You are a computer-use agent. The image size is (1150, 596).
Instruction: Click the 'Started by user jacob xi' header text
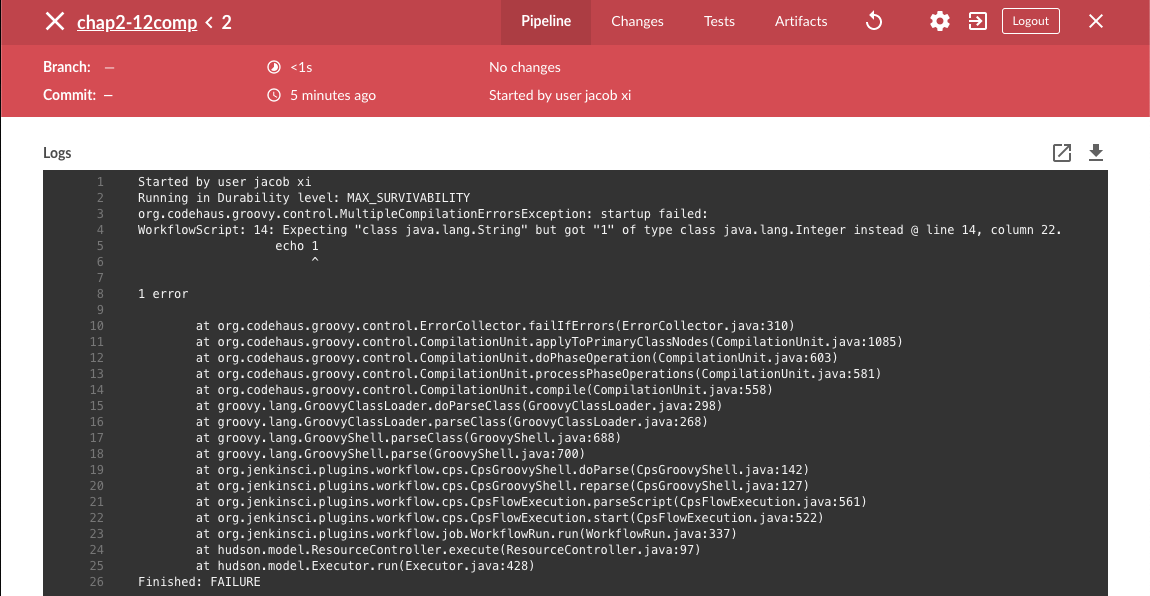[559, 96]
